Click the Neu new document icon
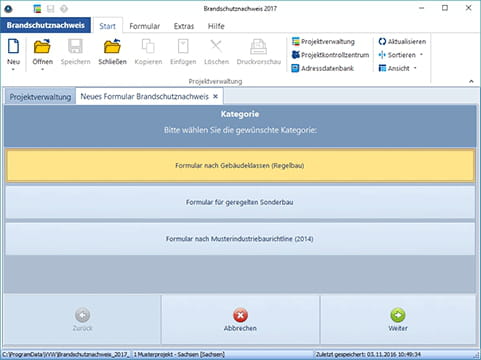Screen dimensions: 481x360 [13, 46]
